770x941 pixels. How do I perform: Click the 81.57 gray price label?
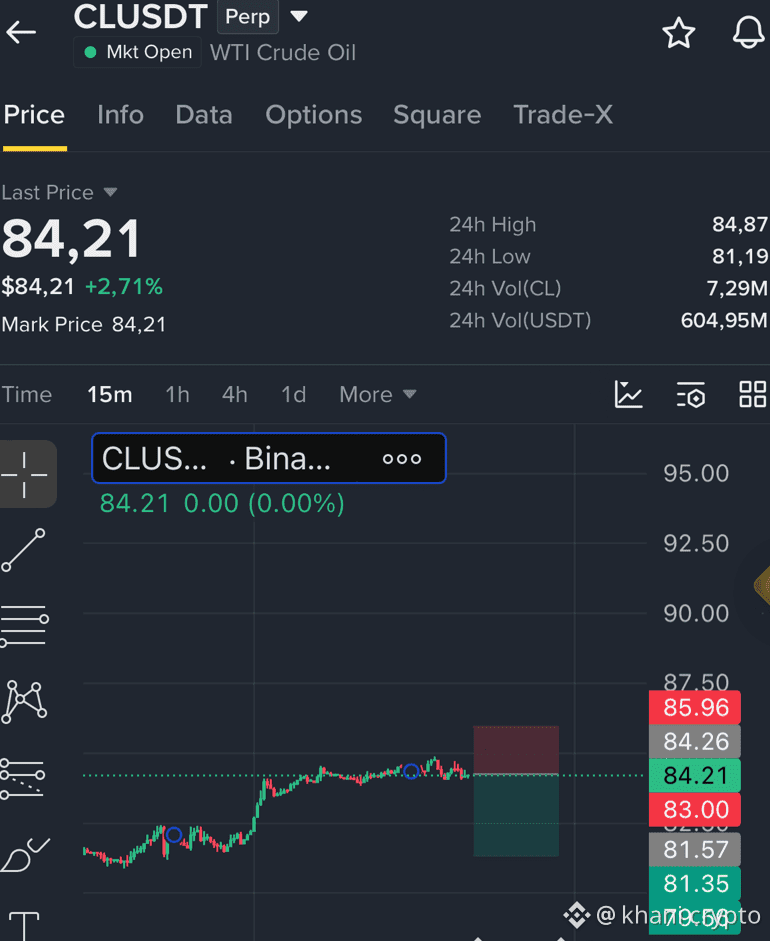pos(695,850)
